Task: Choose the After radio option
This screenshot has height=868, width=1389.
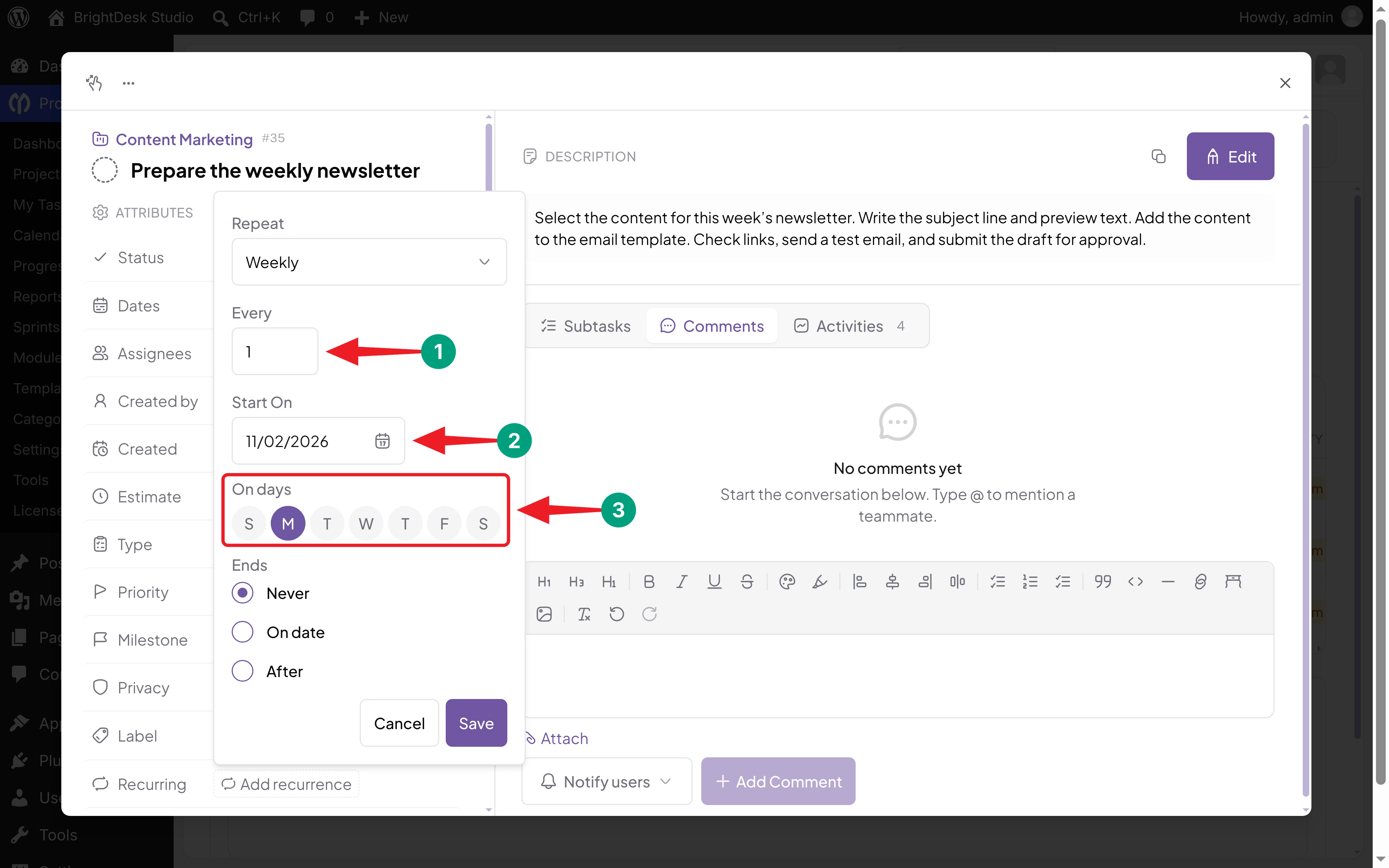Action: (x=242, y=671)
